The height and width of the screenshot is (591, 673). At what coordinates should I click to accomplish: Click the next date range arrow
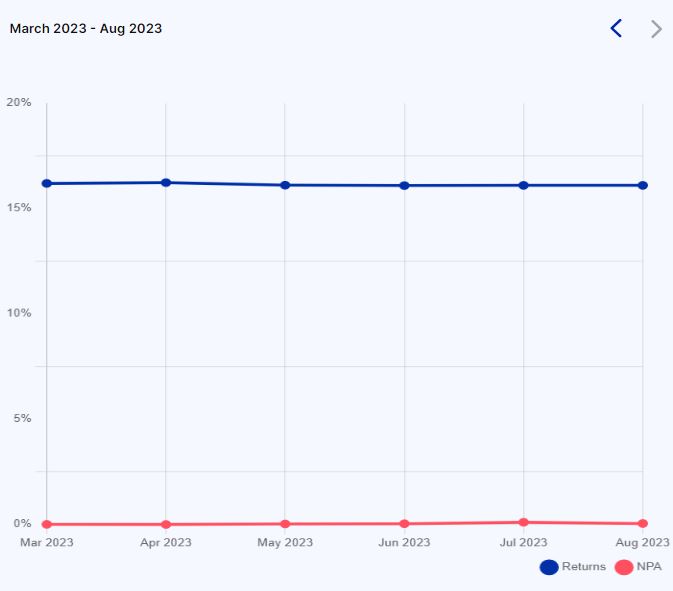coord(656,29)
